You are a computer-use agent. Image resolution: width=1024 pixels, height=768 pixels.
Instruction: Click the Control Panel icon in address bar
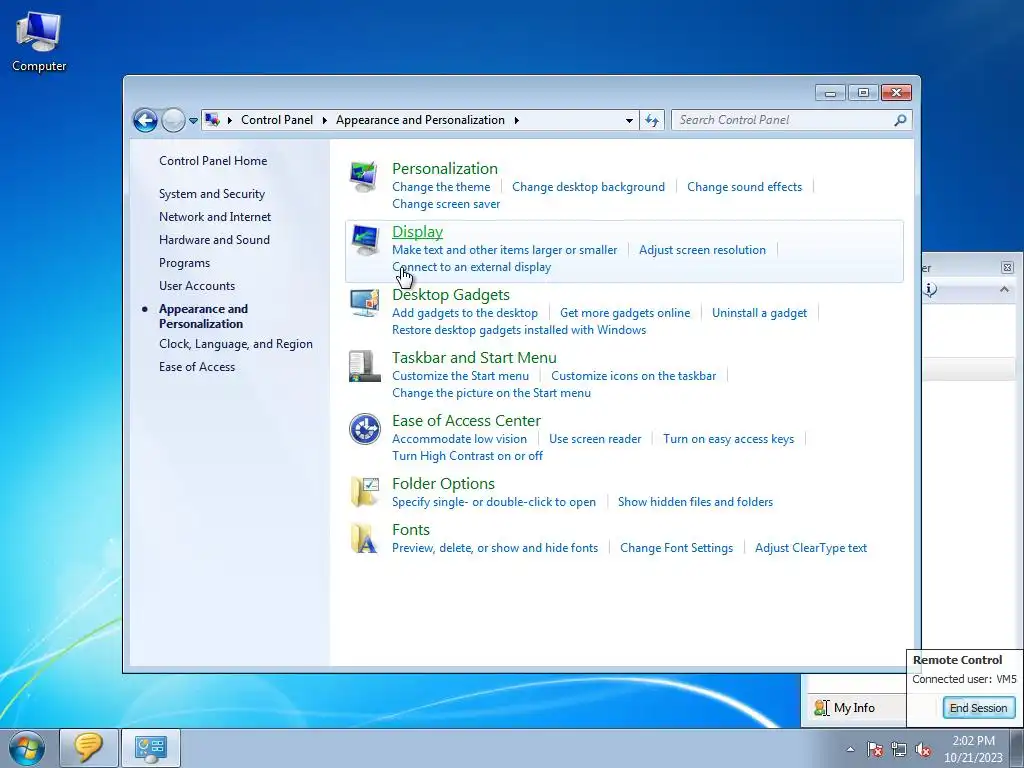click(x=212, y=120)
